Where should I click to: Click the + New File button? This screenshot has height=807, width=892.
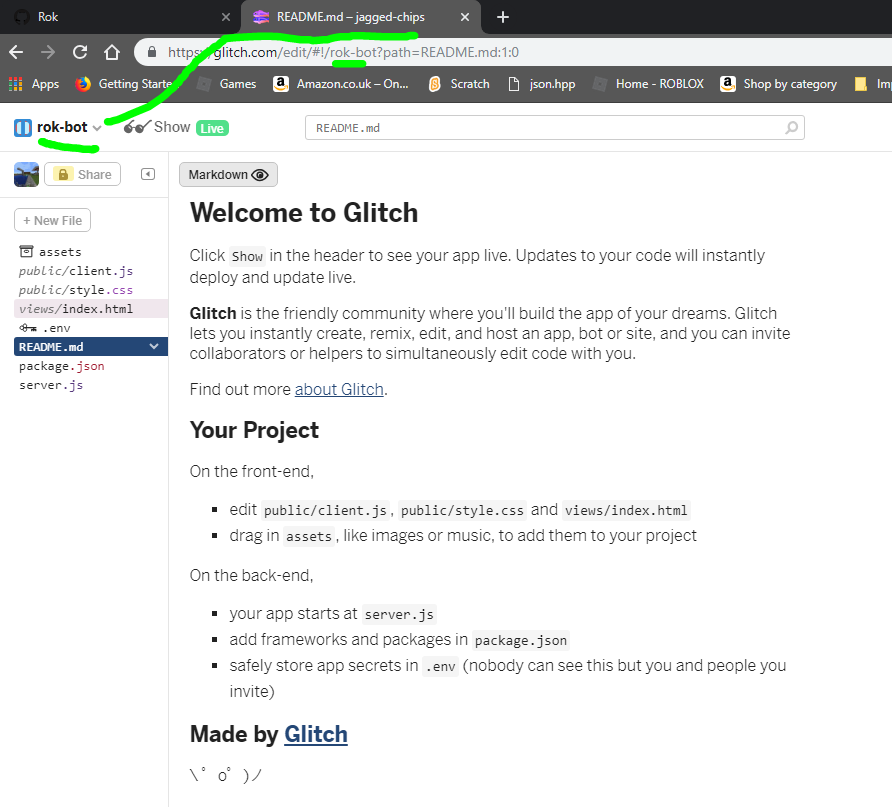tap(52, 221)
